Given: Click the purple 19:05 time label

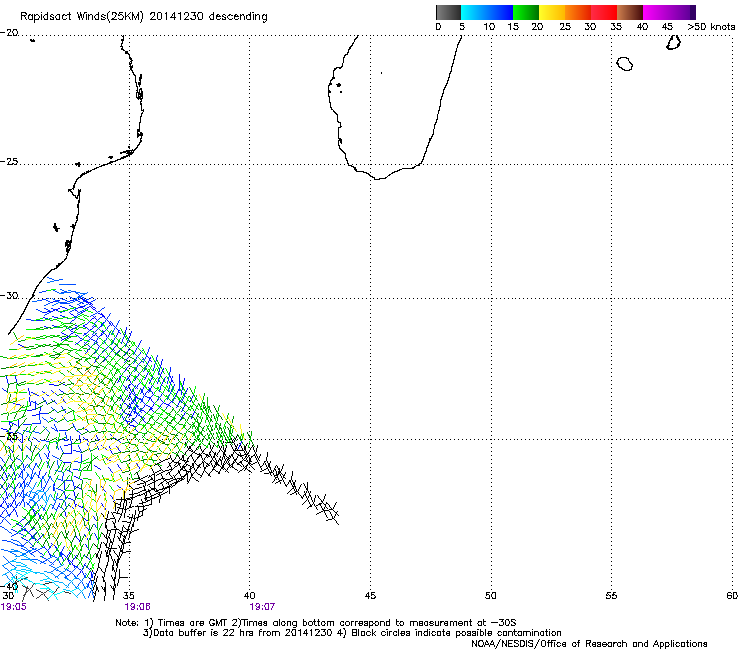Looking at the screenshot, I should (x=14, y=607).
